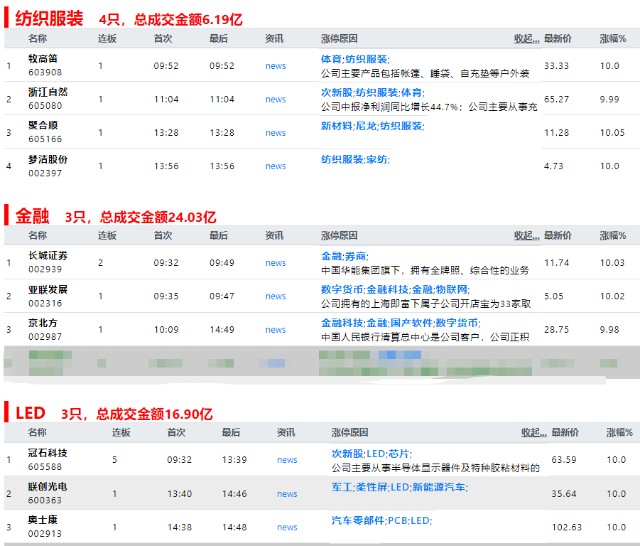The image size is (640, 546).
Task: Click 金融;券商 tags for 长城证券
Action: pos(344,256)
